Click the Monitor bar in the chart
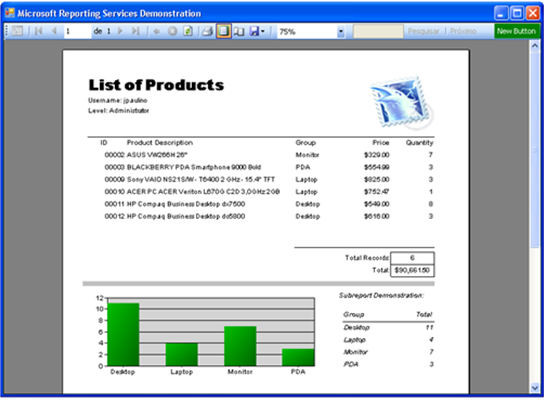 coord(240,346)
